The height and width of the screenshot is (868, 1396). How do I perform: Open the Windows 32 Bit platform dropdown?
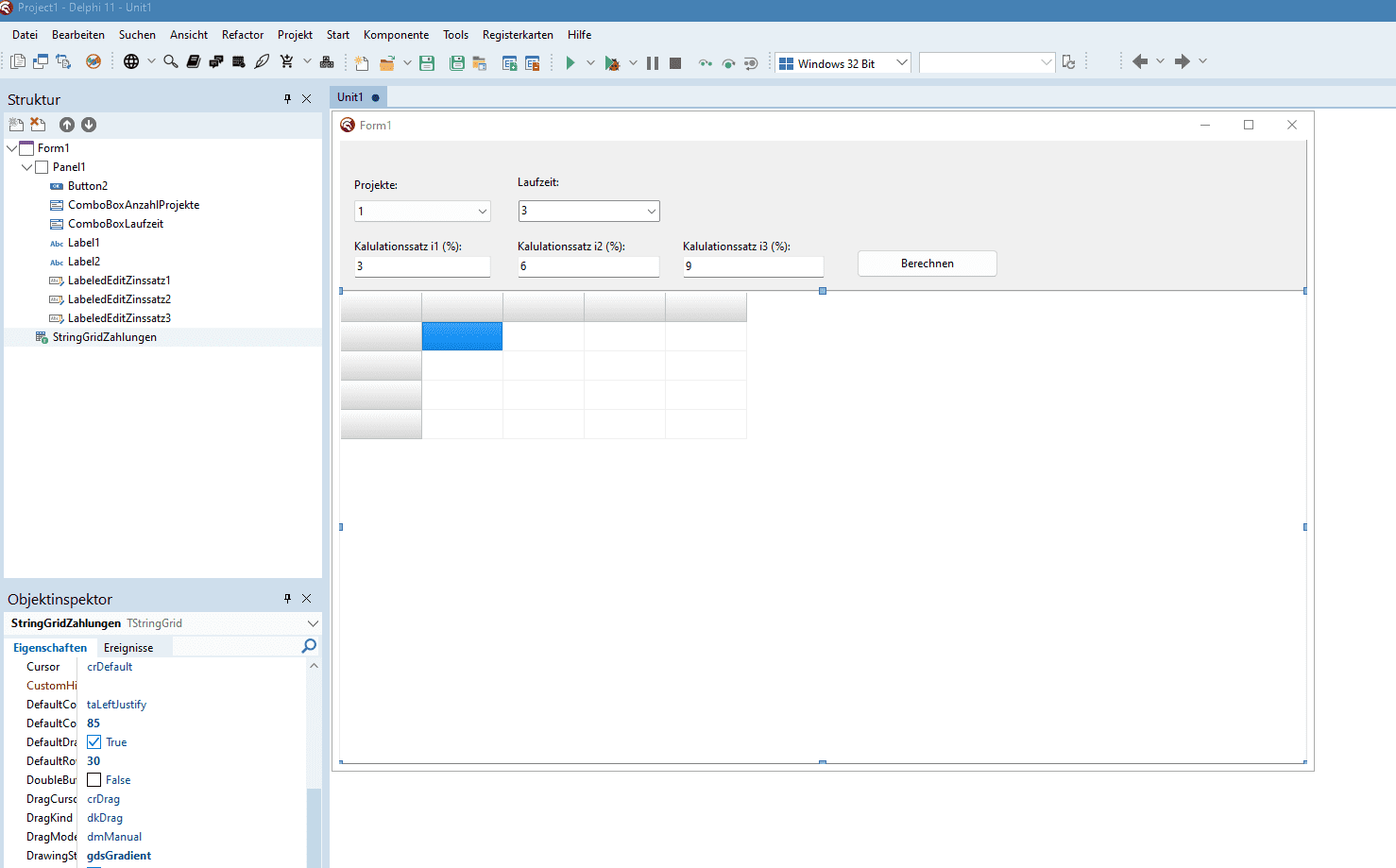click(x=901, y=63)
